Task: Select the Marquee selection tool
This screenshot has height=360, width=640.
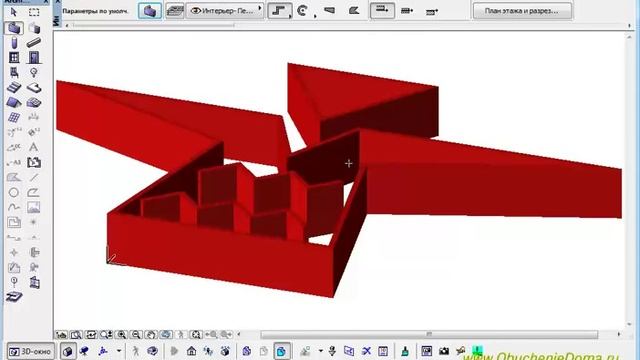Action: pyautogui.click(x=34, y=12)
